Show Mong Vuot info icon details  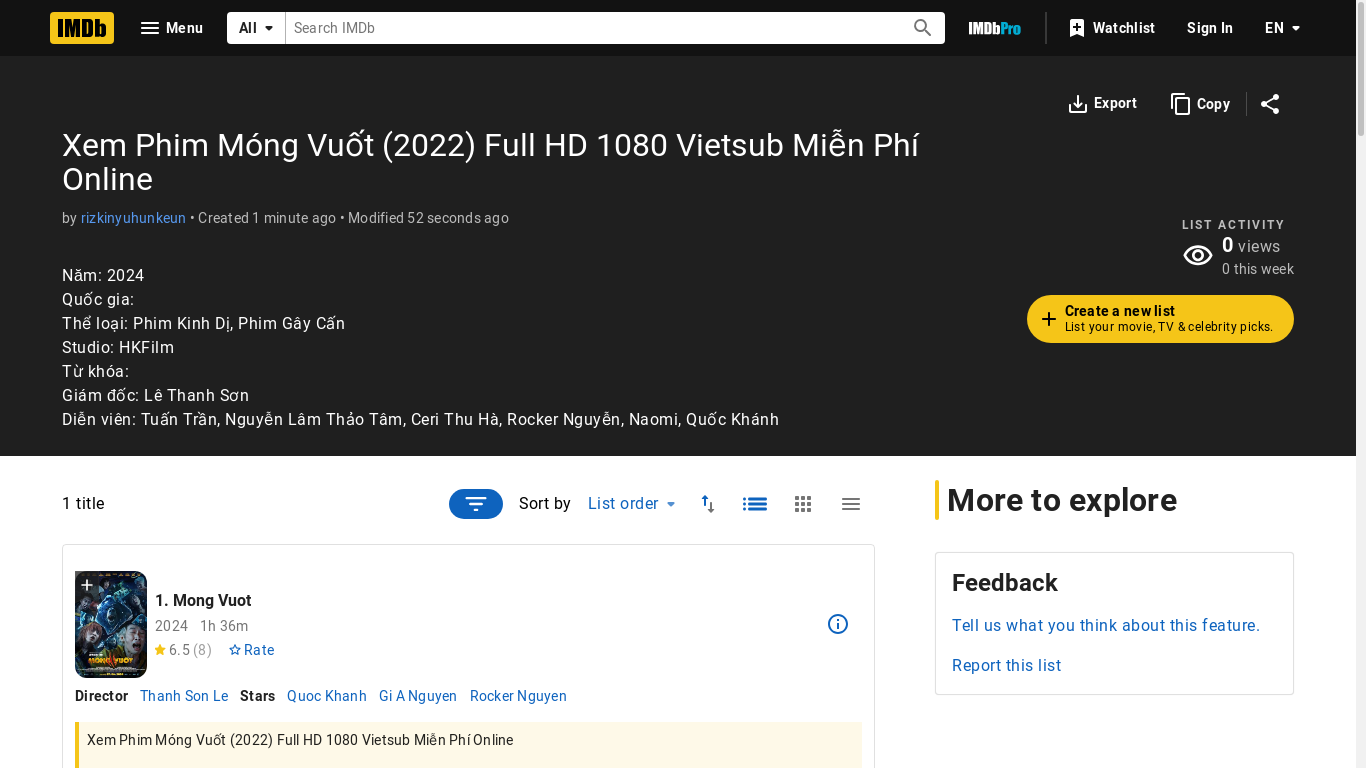pos(838,624)
